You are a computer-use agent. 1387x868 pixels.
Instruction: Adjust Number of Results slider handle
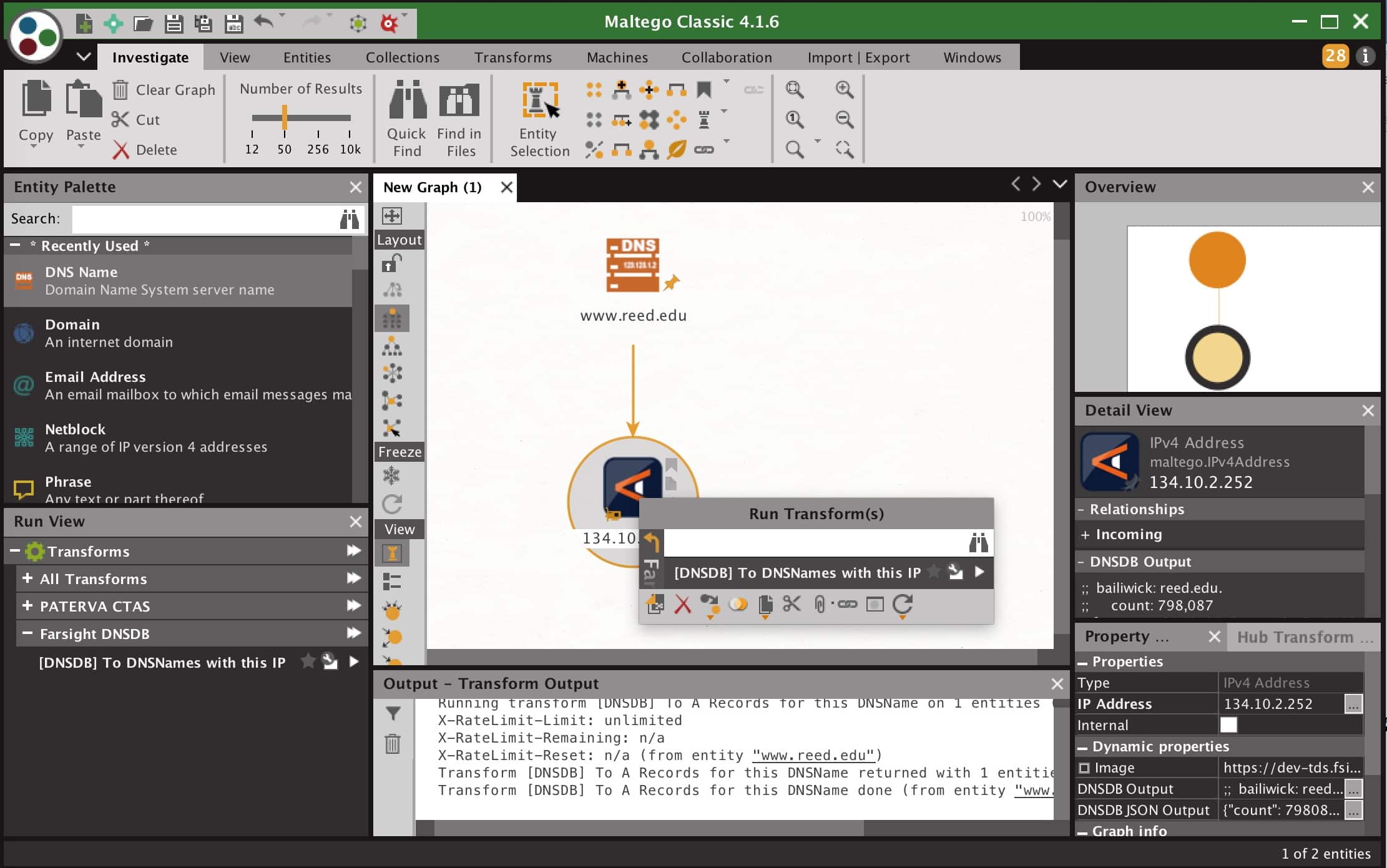point(285,117)
